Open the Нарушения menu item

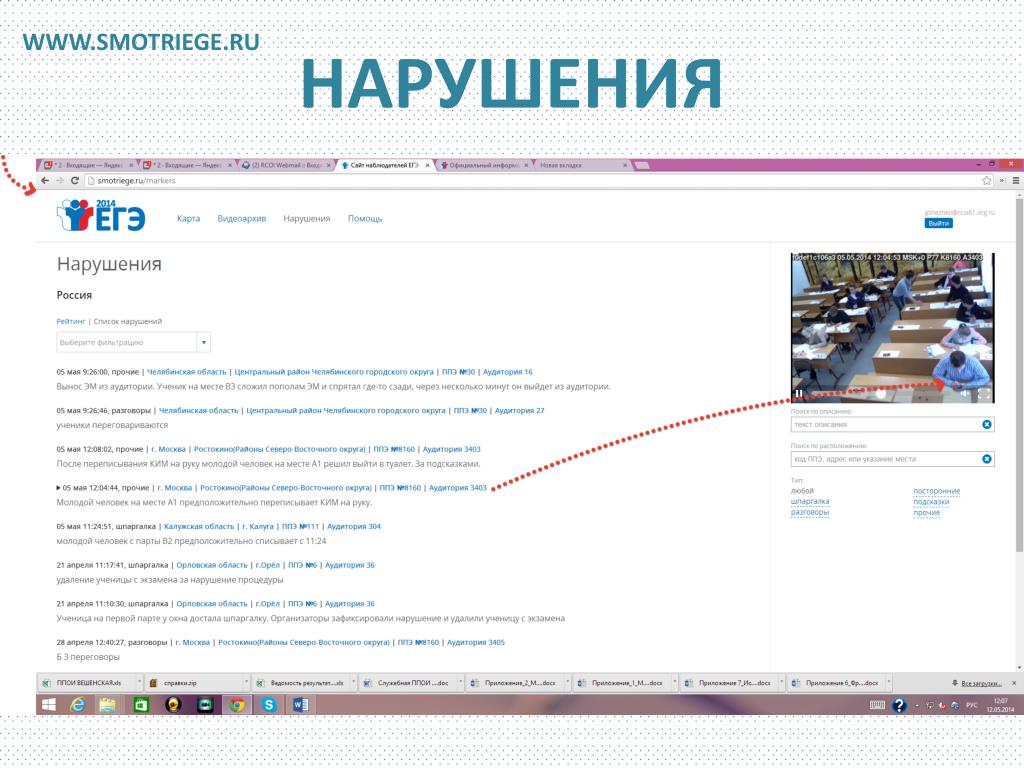click(307, 219)
